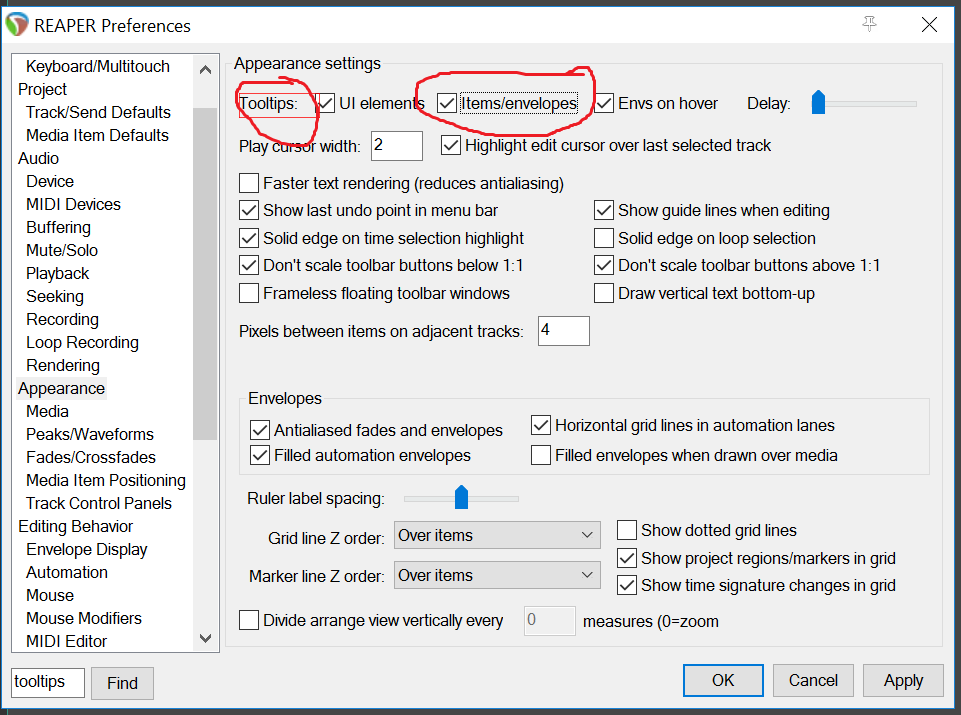Image resolution: width=961 pixels, height=715 pixels.
Task: Go to Peaks/Waveforms preferences
Action: coord(90,434)
